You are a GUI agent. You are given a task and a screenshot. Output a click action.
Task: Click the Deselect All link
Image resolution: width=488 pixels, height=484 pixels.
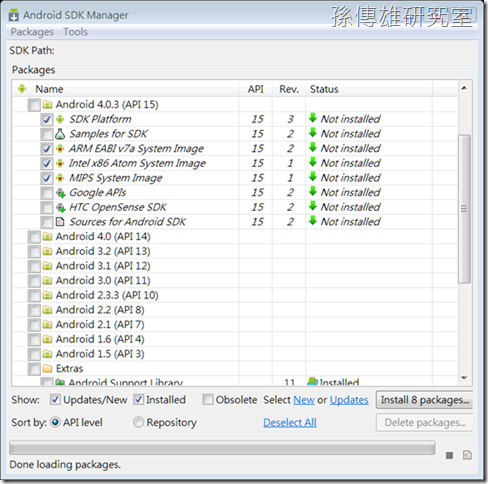pos(290,423)
